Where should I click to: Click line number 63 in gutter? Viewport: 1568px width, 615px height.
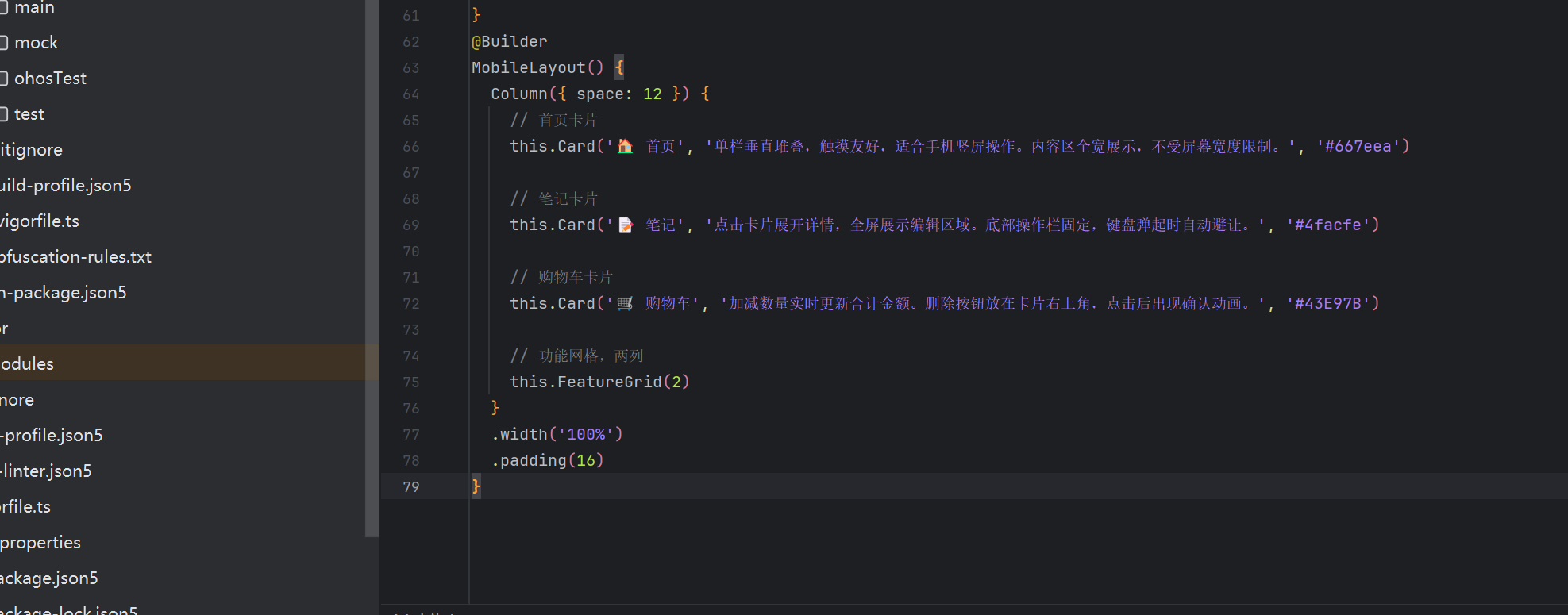tap(410, 67)
